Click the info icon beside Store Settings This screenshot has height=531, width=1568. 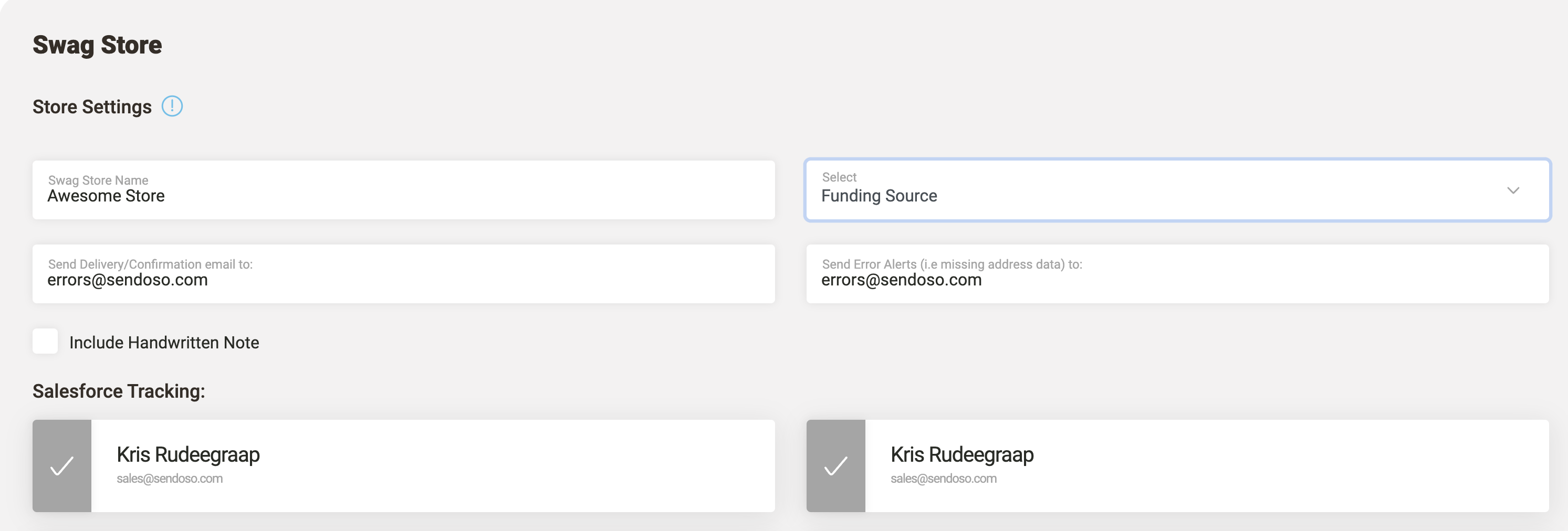pos(172,107)
